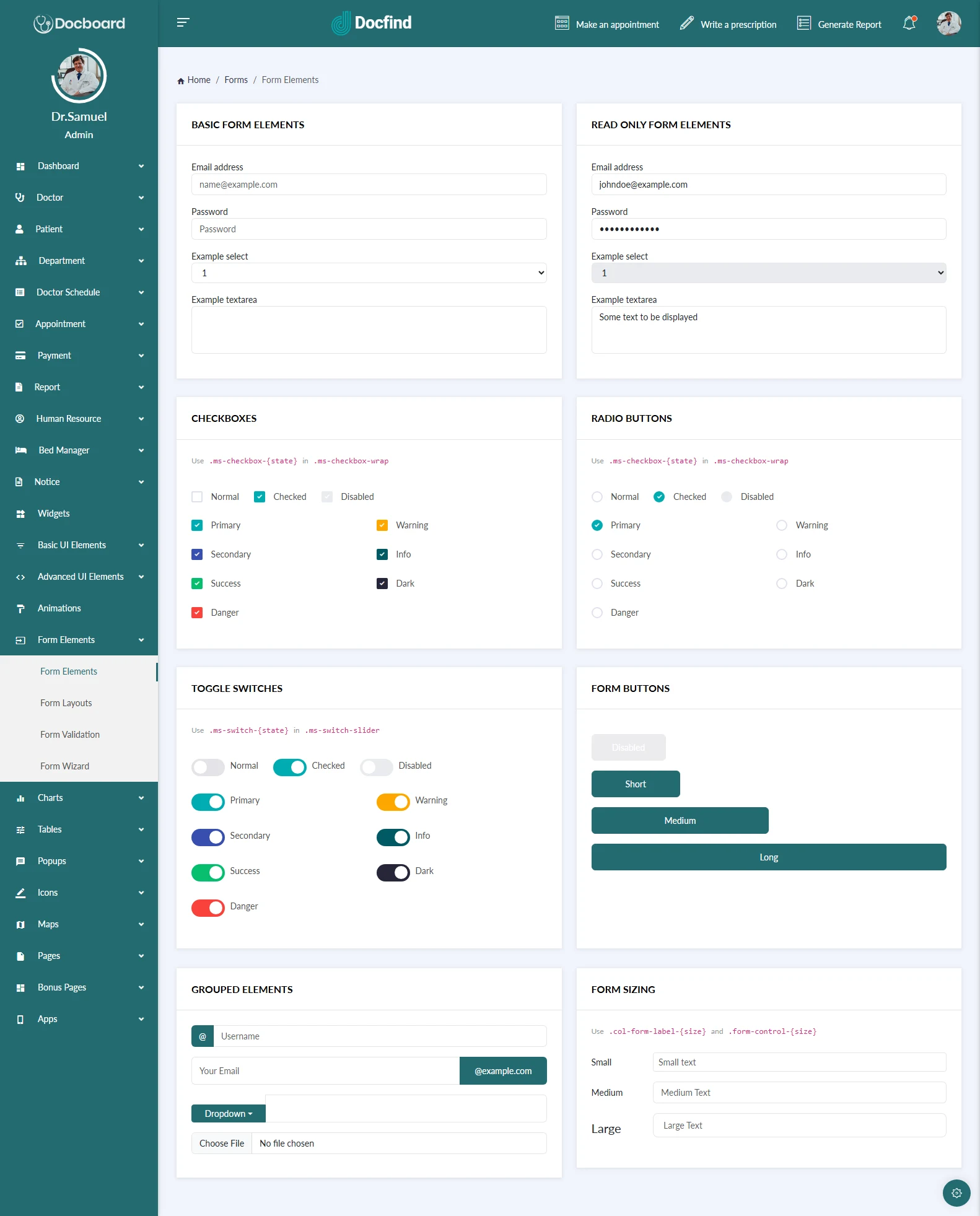Viewport: 980px width, 1216px height.
Task: Click the user avatar in top bar
Action: tap(948, 24)
